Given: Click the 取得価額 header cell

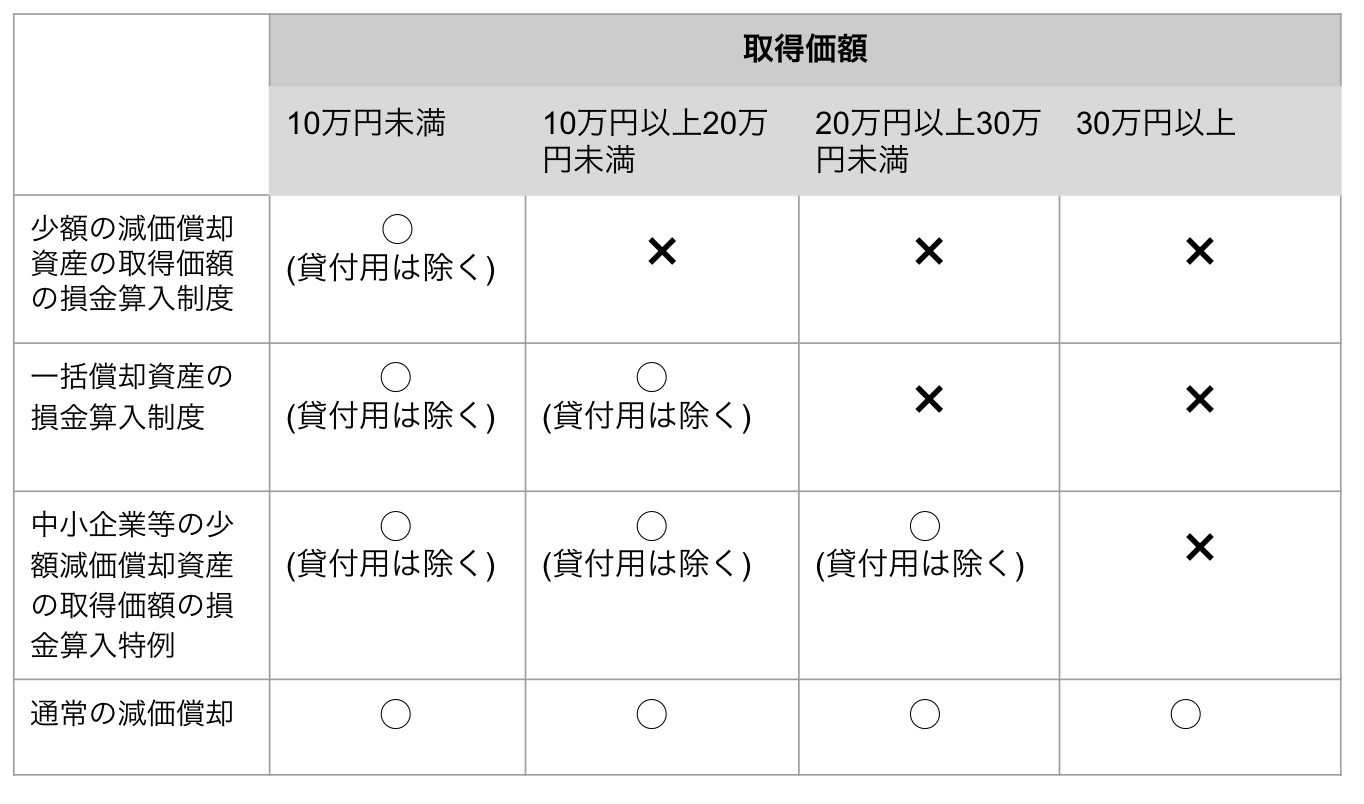Looking at the screenshot, I should (804, 50).
